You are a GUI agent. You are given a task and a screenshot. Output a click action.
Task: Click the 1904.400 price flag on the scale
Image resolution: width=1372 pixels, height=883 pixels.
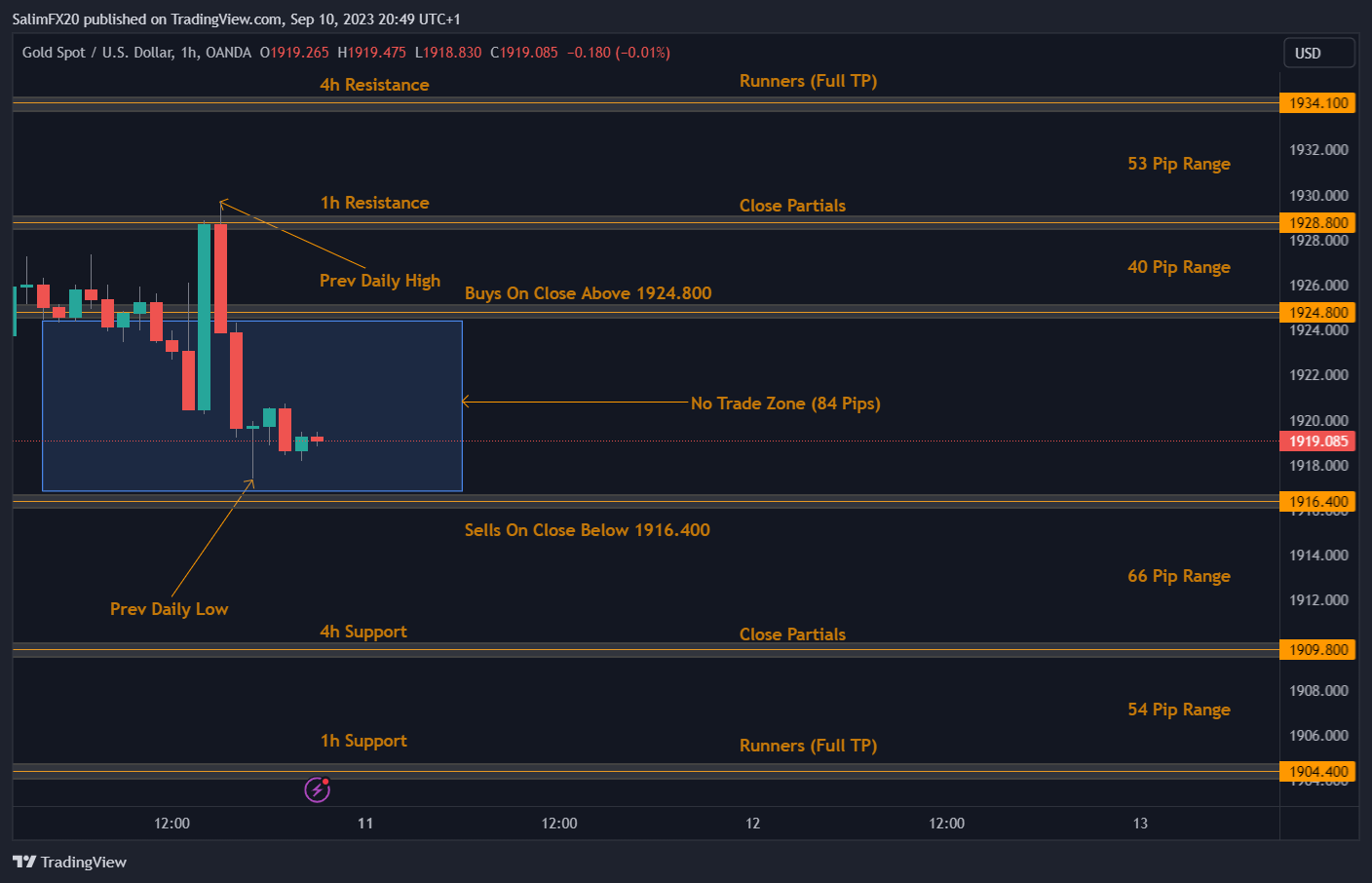[1317, 771]
